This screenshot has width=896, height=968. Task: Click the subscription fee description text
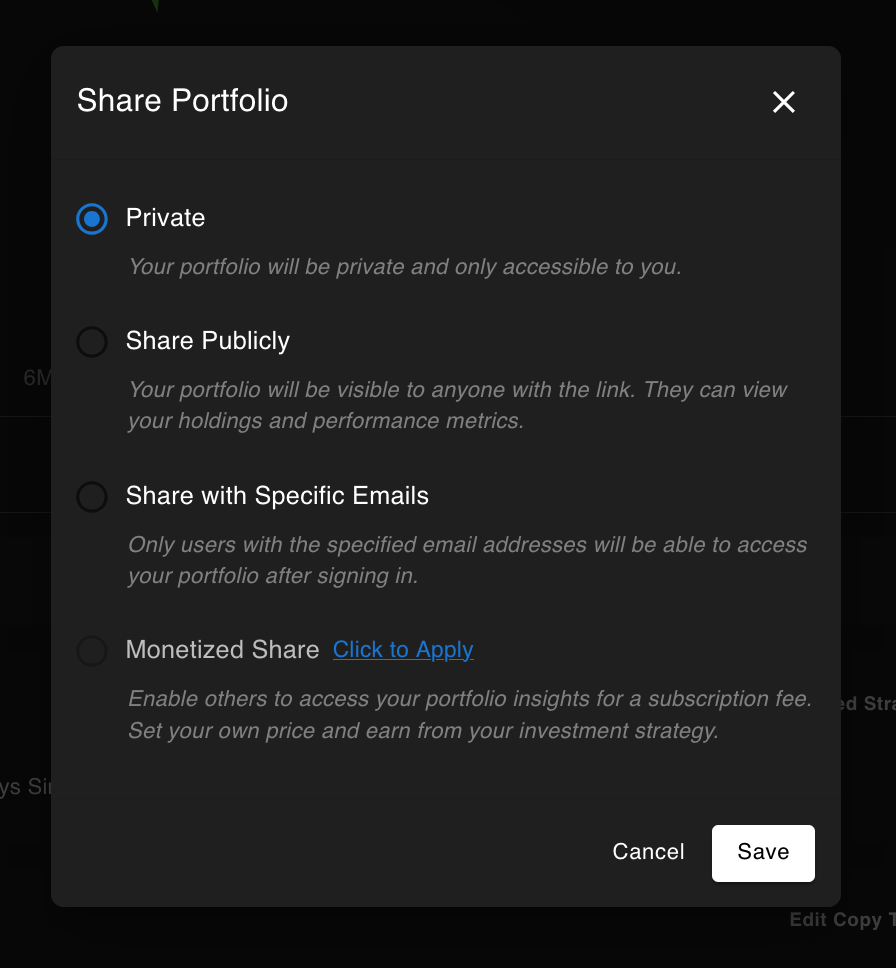(x=470, y=714)
